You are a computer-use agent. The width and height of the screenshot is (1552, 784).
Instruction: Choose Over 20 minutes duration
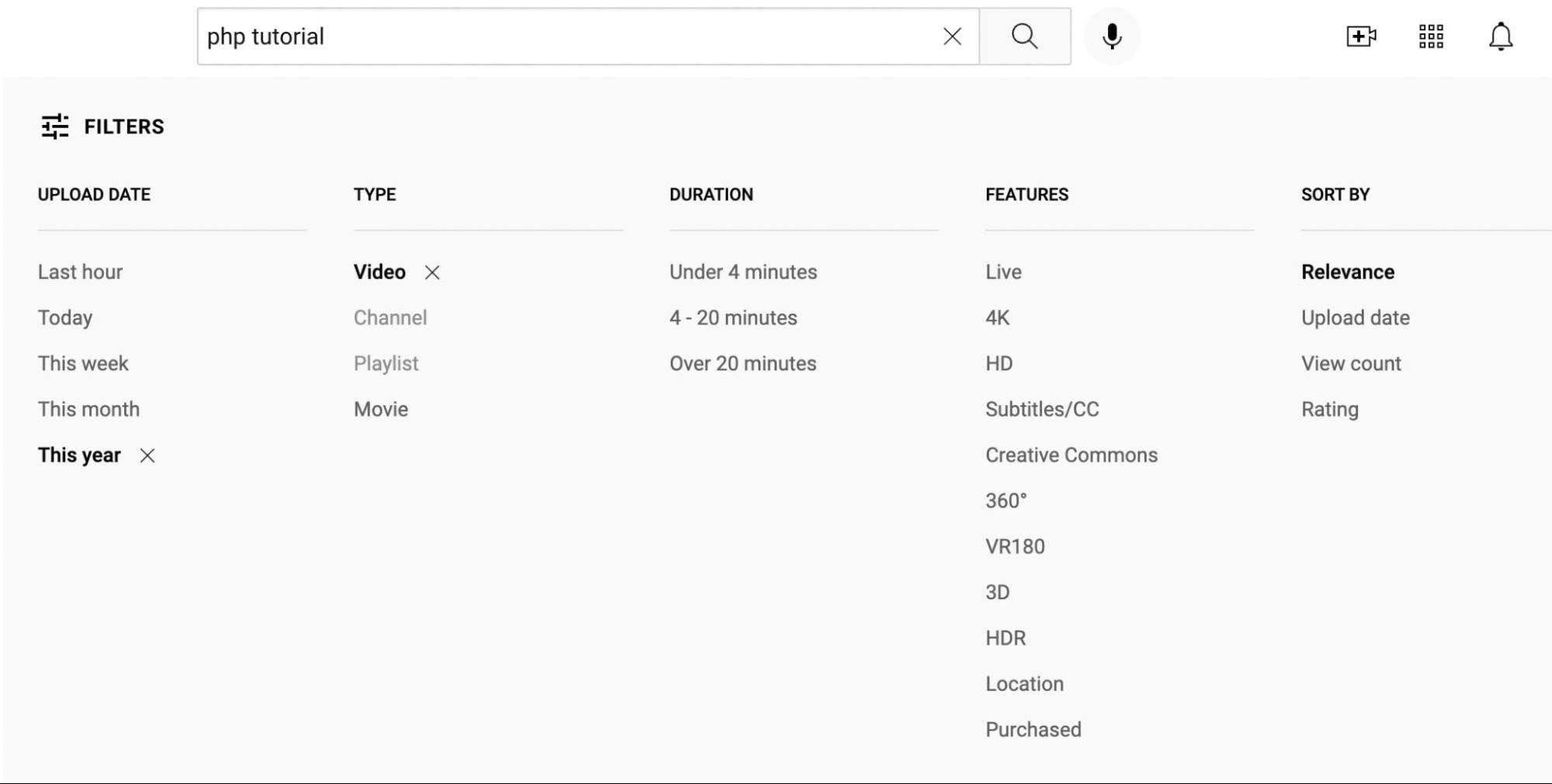pyautogui.click(x=742, y=363)
